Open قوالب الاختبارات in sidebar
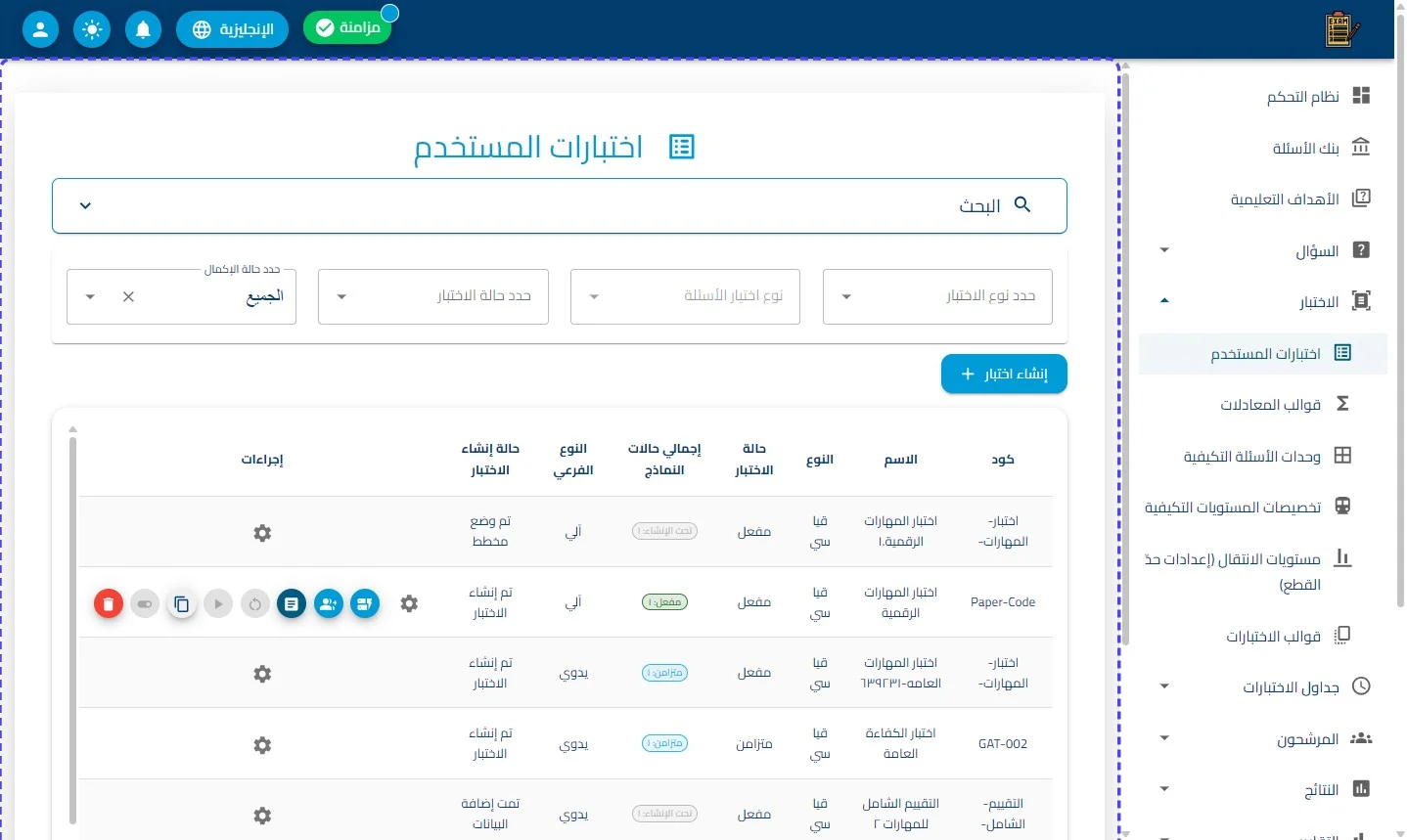The height and width of the screenshot is (840, 1407). click(1263, 636)
